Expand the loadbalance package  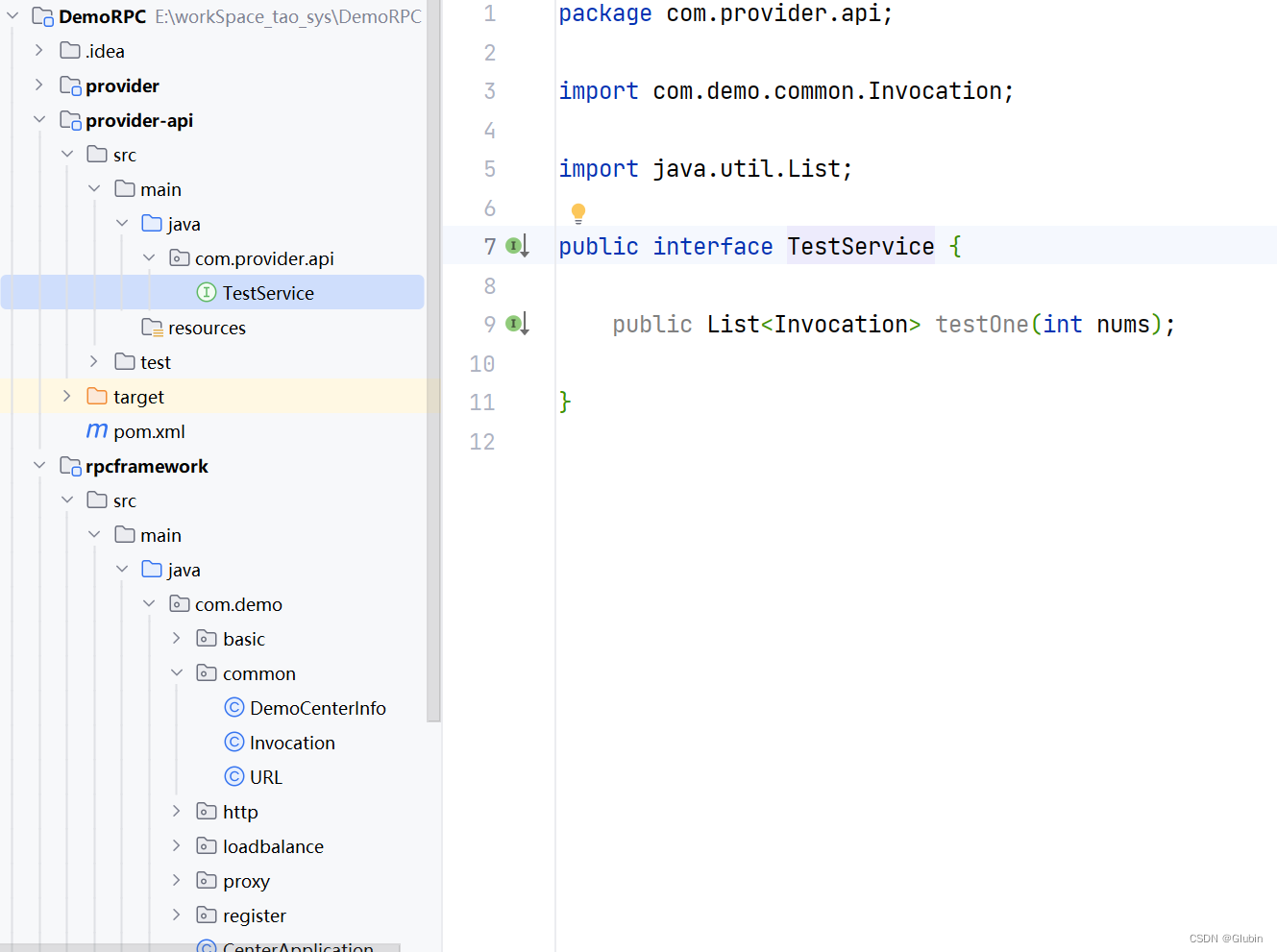click(x=176, y=845)
